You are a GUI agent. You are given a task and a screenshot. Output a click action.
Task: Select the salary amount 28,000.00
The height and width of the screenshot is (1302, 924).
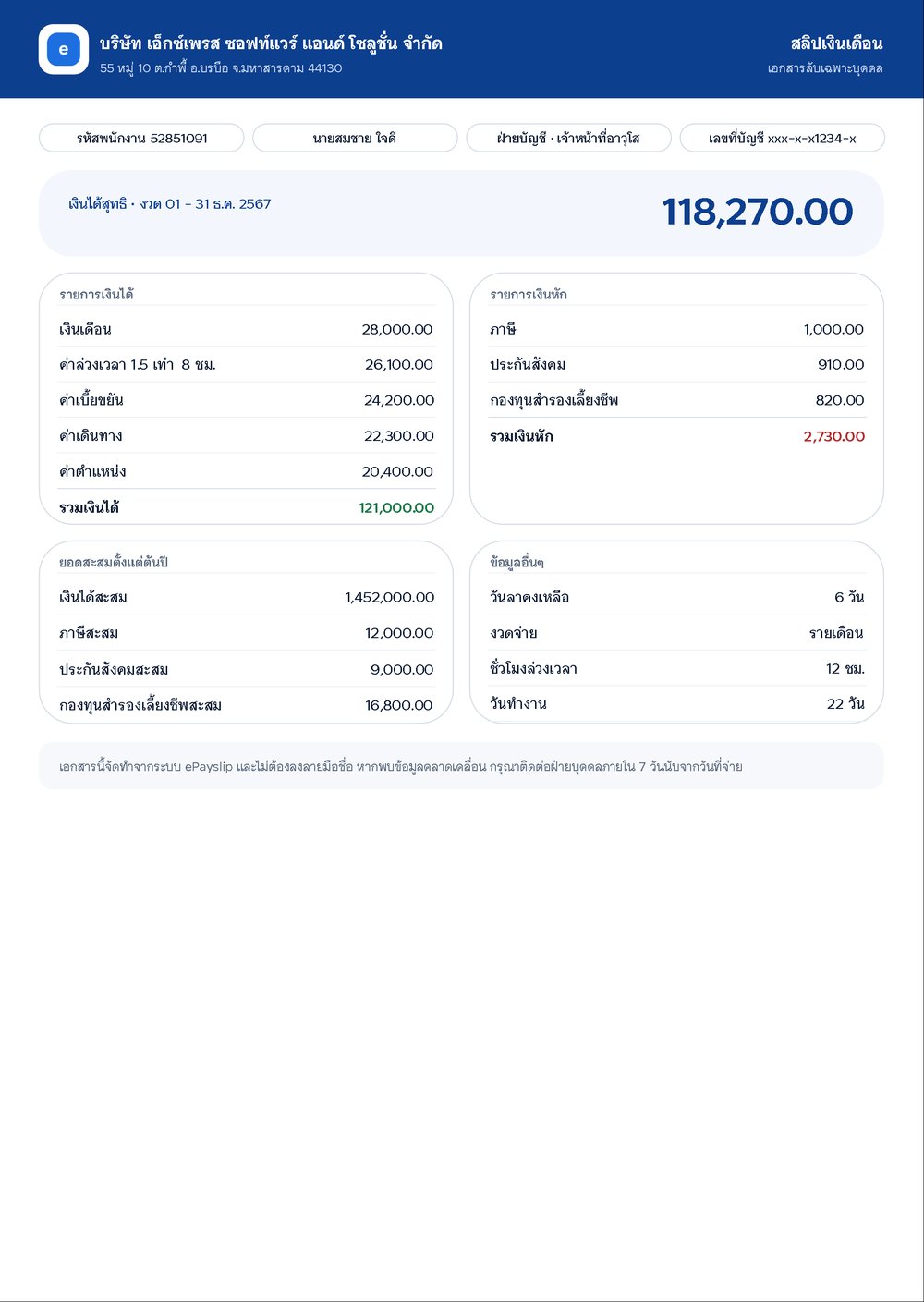(397, 329)
